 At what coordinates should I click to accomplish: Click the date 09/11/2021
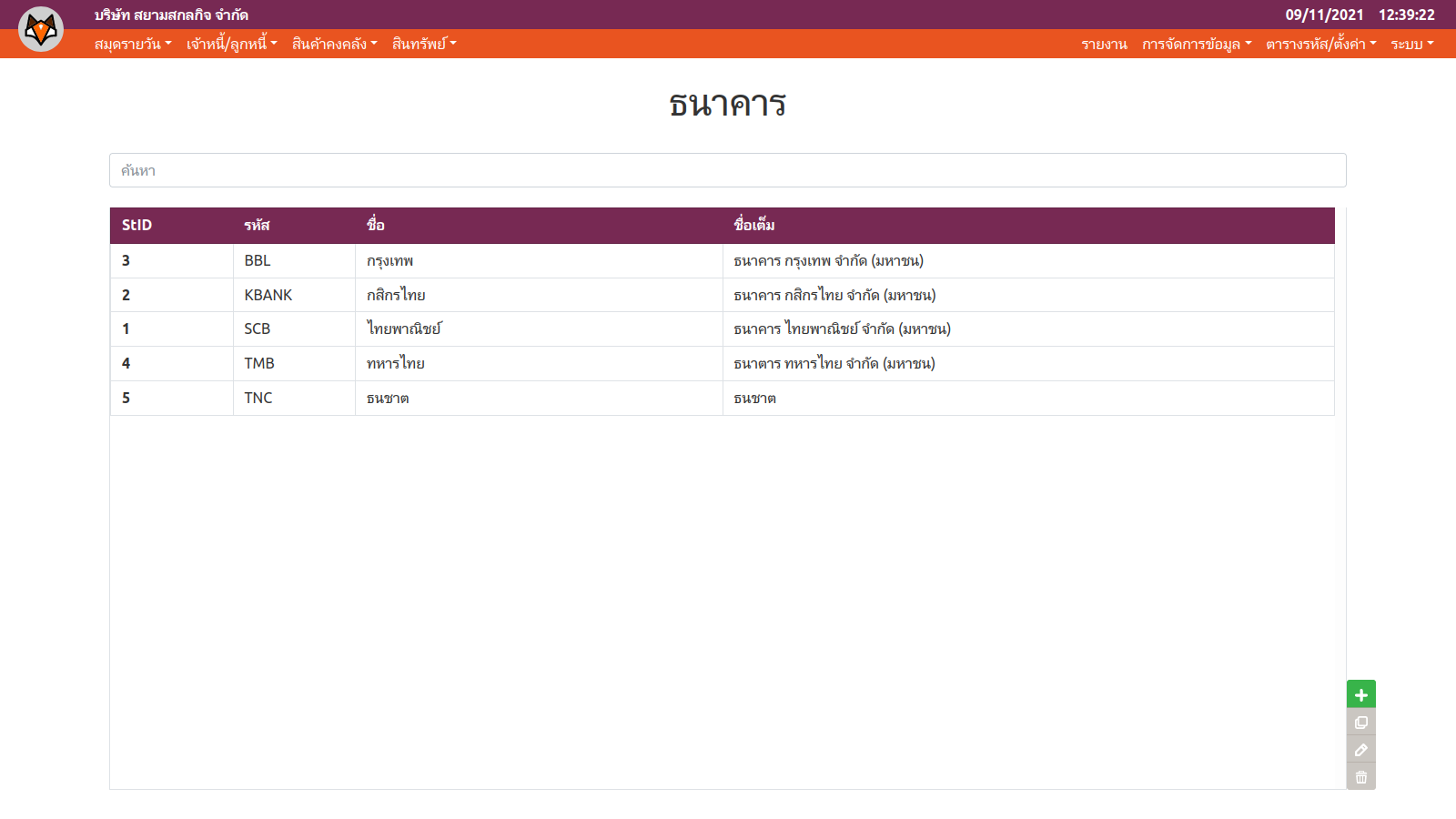tap(1324, 15)
